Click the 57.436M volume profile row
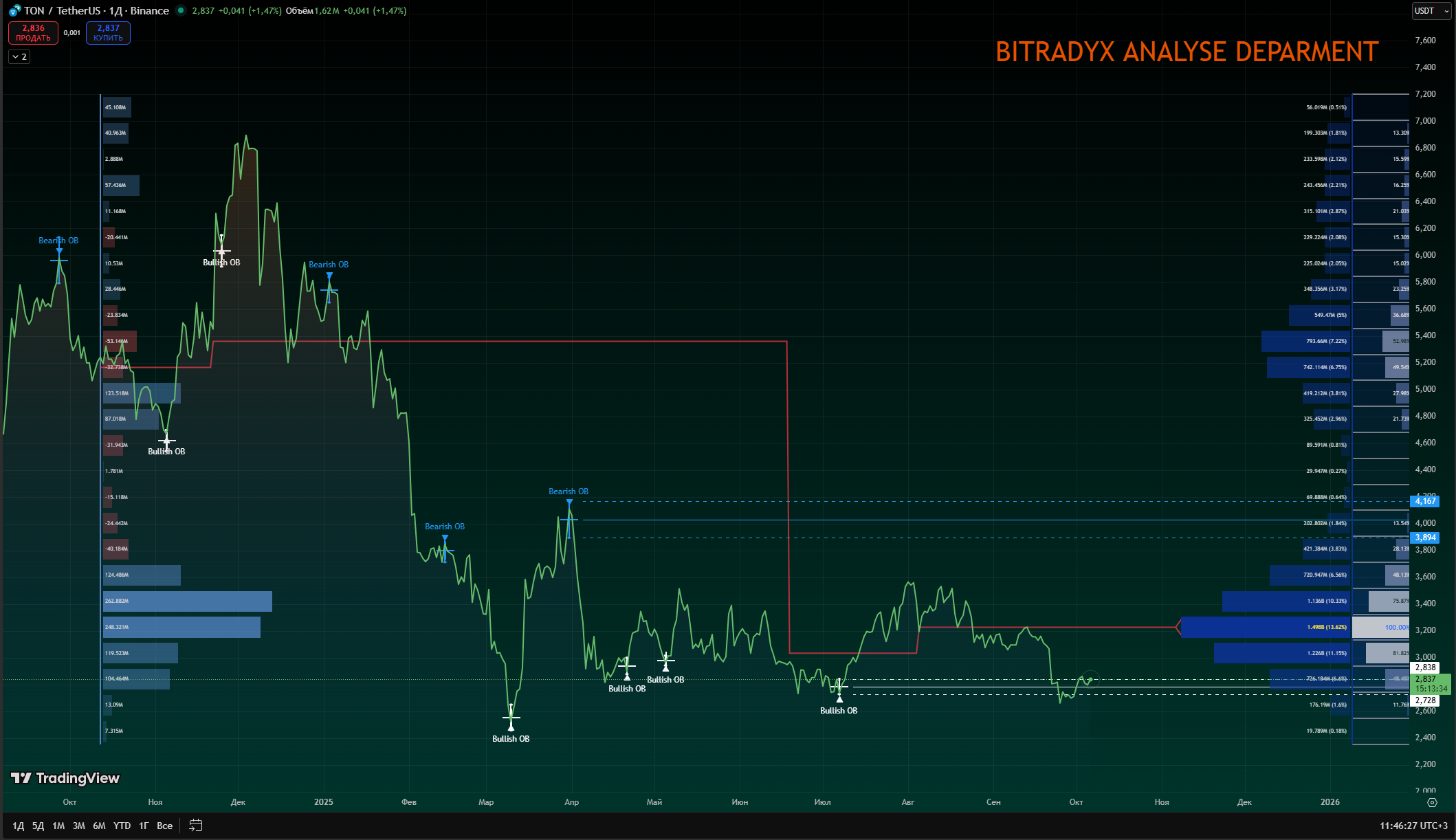Viewport: 1456px width, 840px height. (x=121, y=186)
